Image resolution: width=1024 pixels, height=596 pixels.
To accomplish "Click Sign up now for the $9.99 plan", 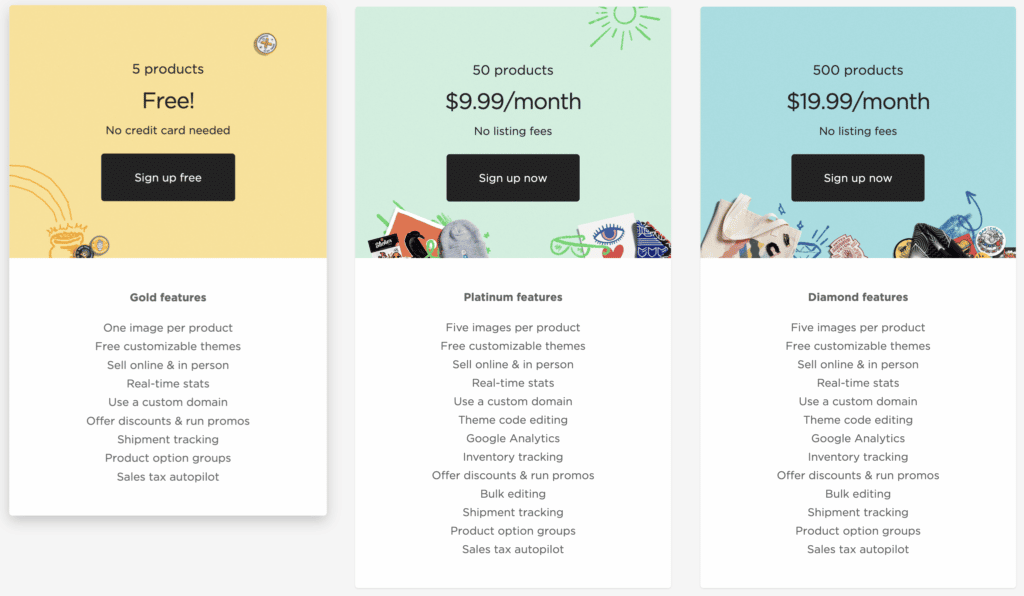I will 513,178.
